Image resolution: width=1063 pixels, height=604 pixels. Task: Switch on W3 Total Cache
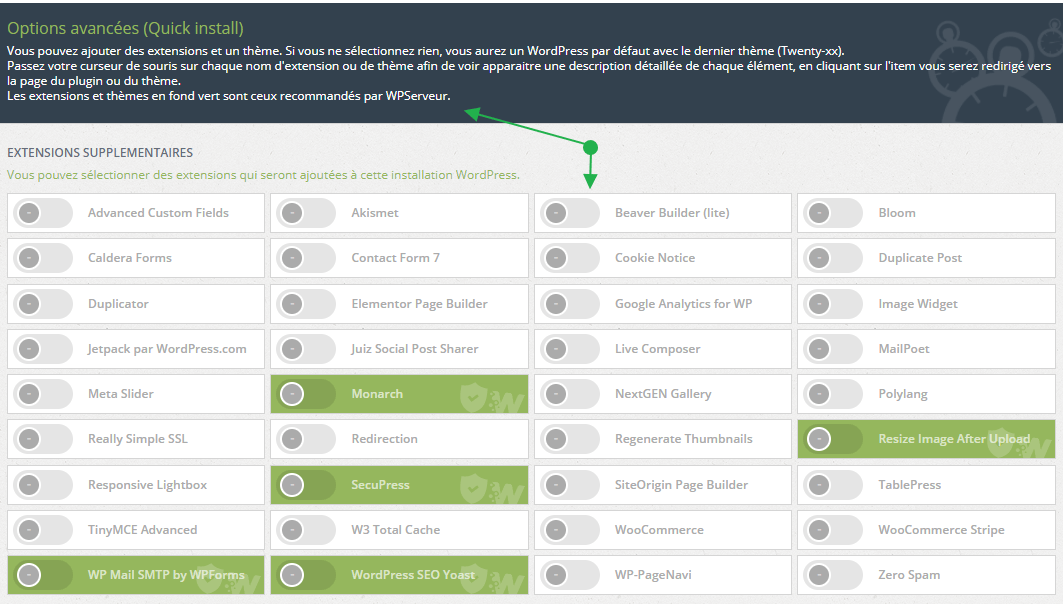(x=306, y=529)
